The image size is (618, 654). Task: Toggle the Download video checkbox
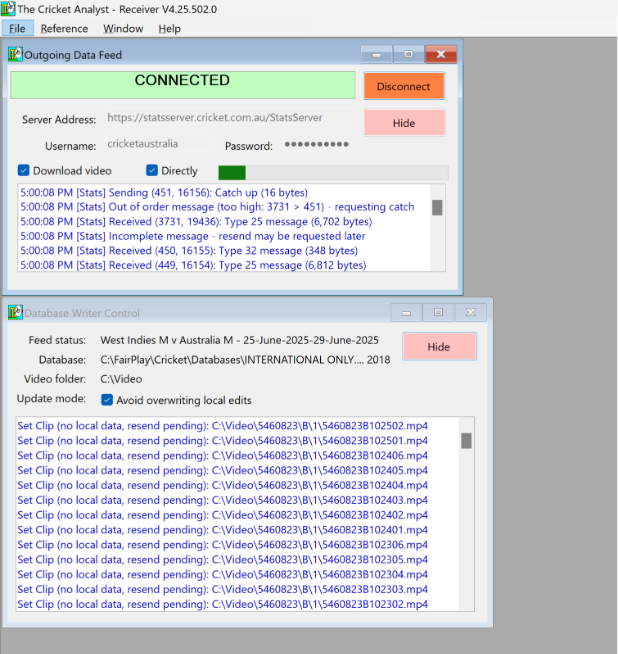coord(23,171)
